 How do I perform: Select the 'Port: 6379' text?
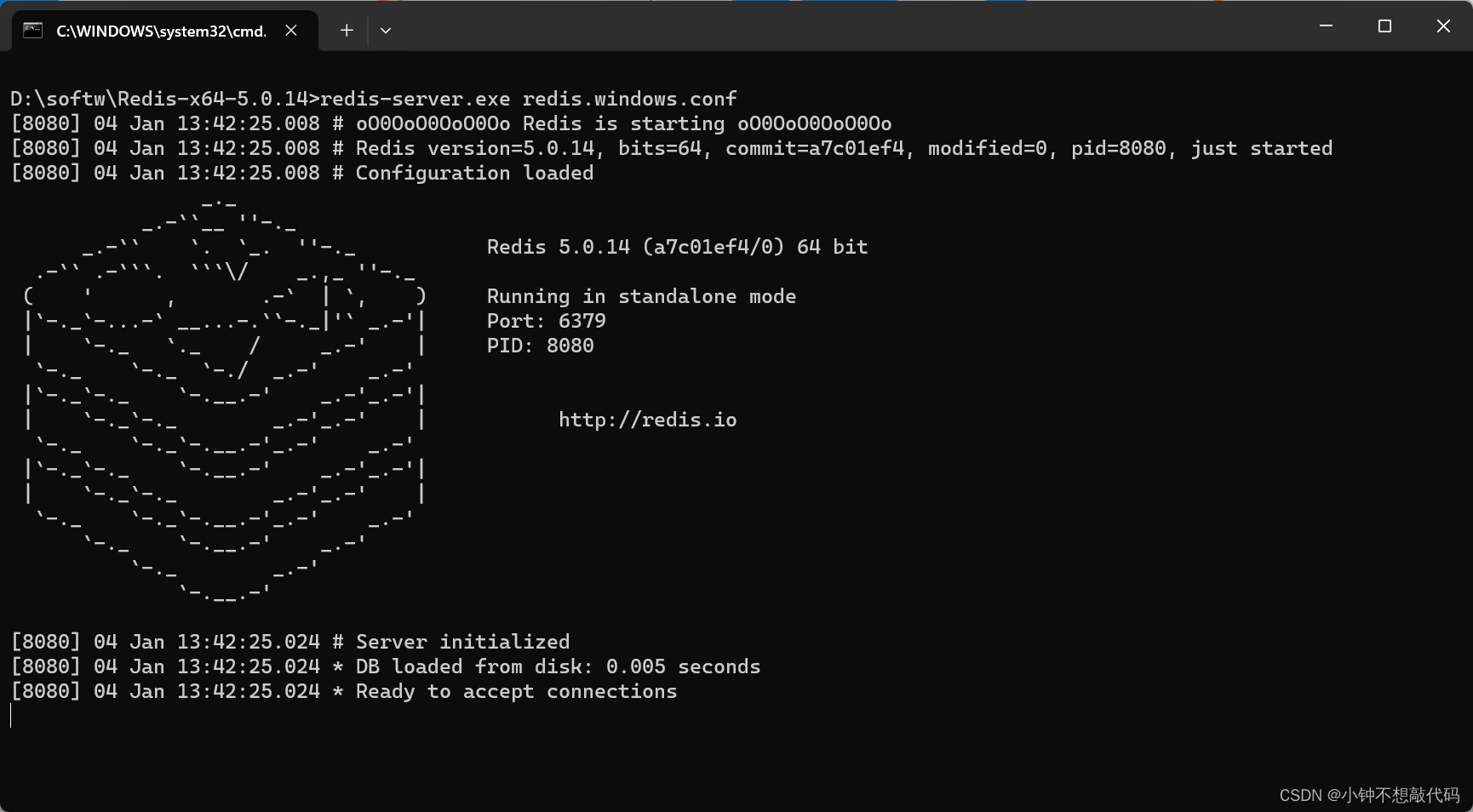pyautogui.click(x=546, y=321)
